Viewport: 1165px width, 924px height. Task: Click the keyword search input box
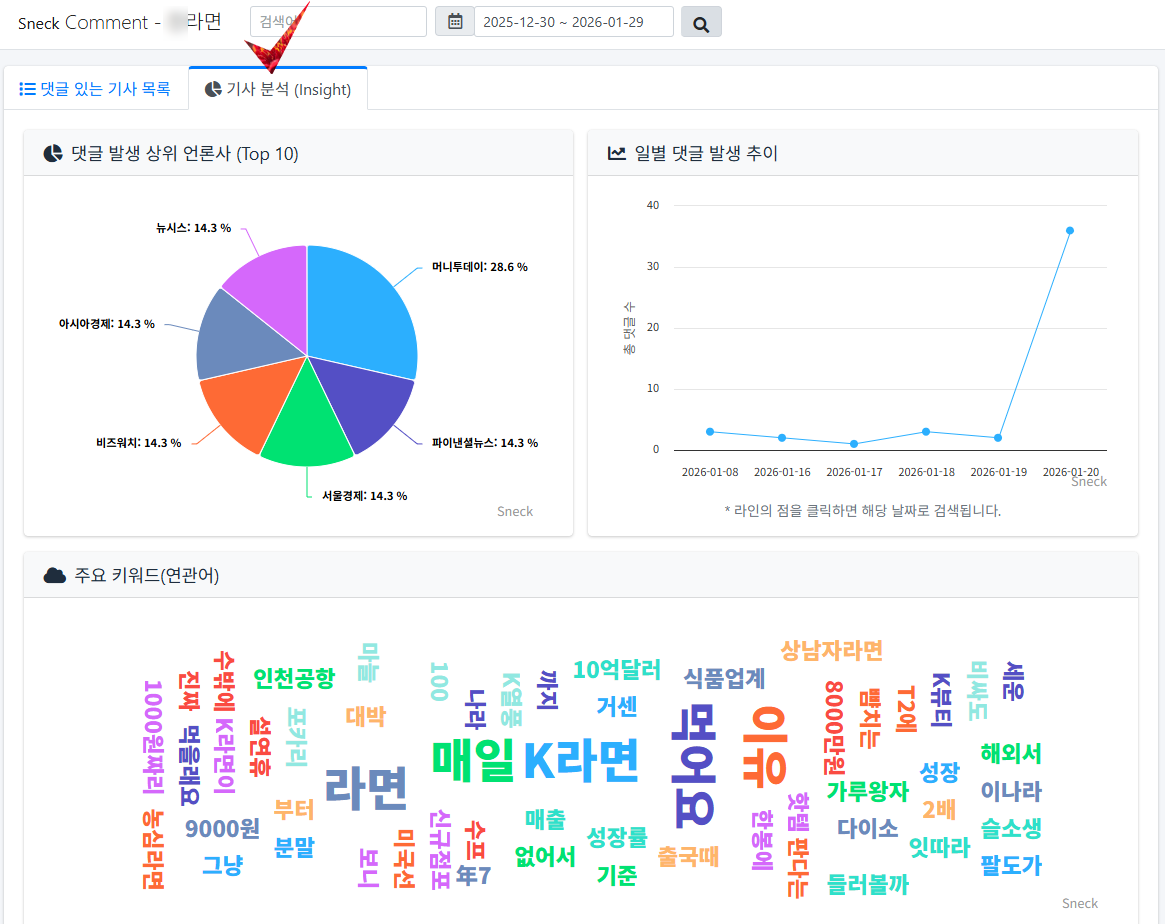(x=338, y=22)
